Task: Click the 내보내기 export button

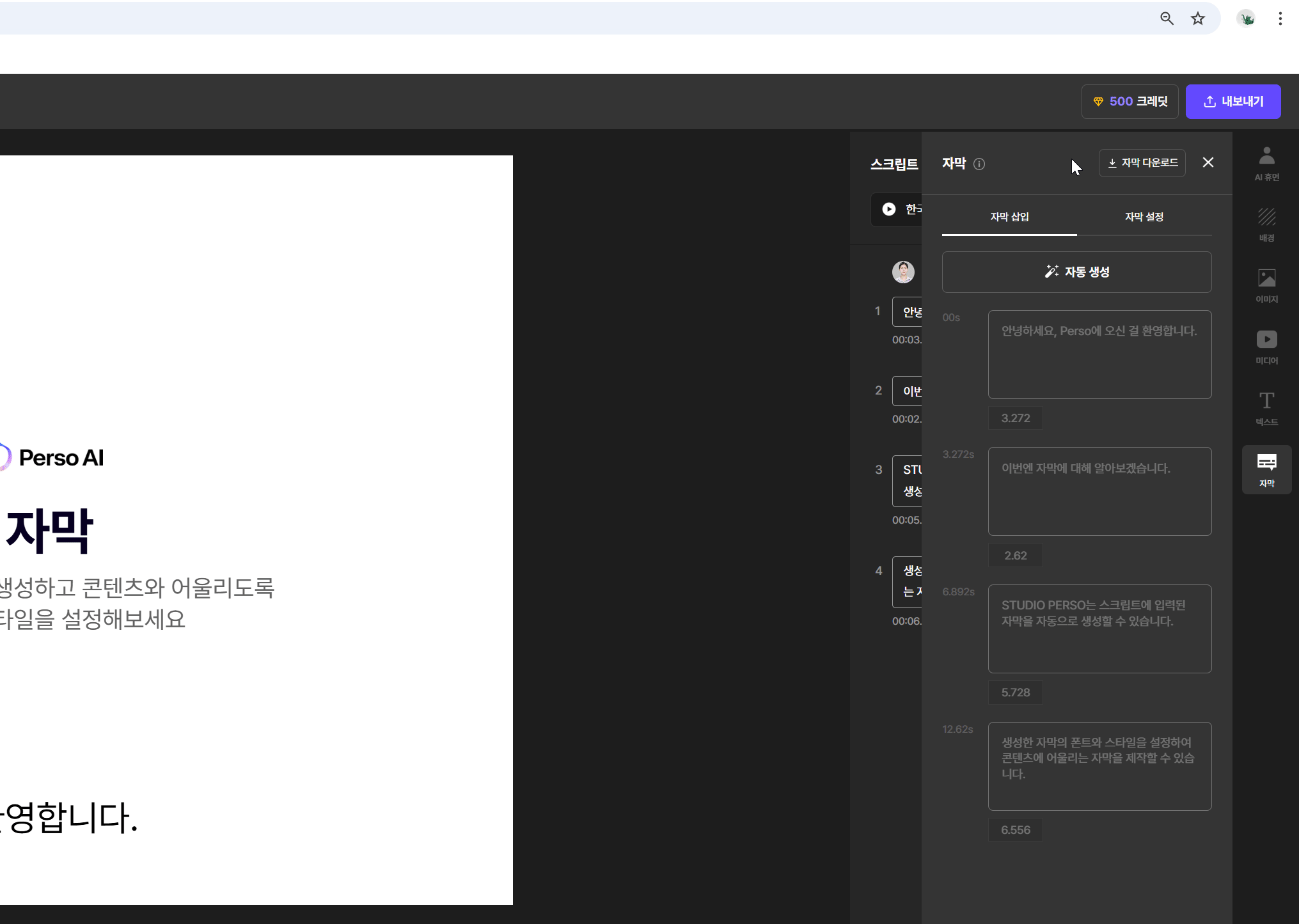Action: 1232,101
